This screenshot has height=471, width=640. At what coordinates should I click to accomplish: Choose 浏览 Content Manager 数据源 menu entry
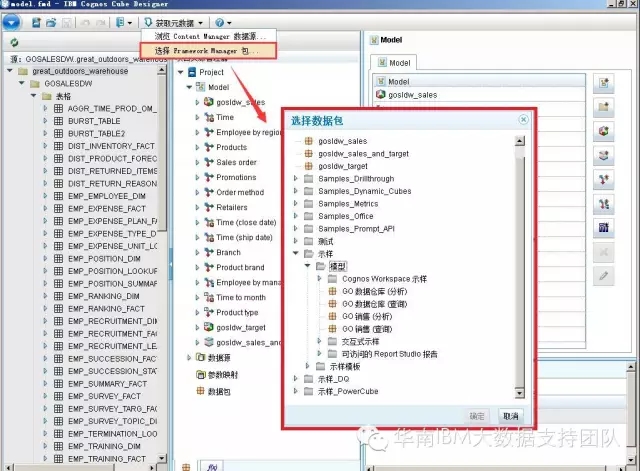(209, 36)
